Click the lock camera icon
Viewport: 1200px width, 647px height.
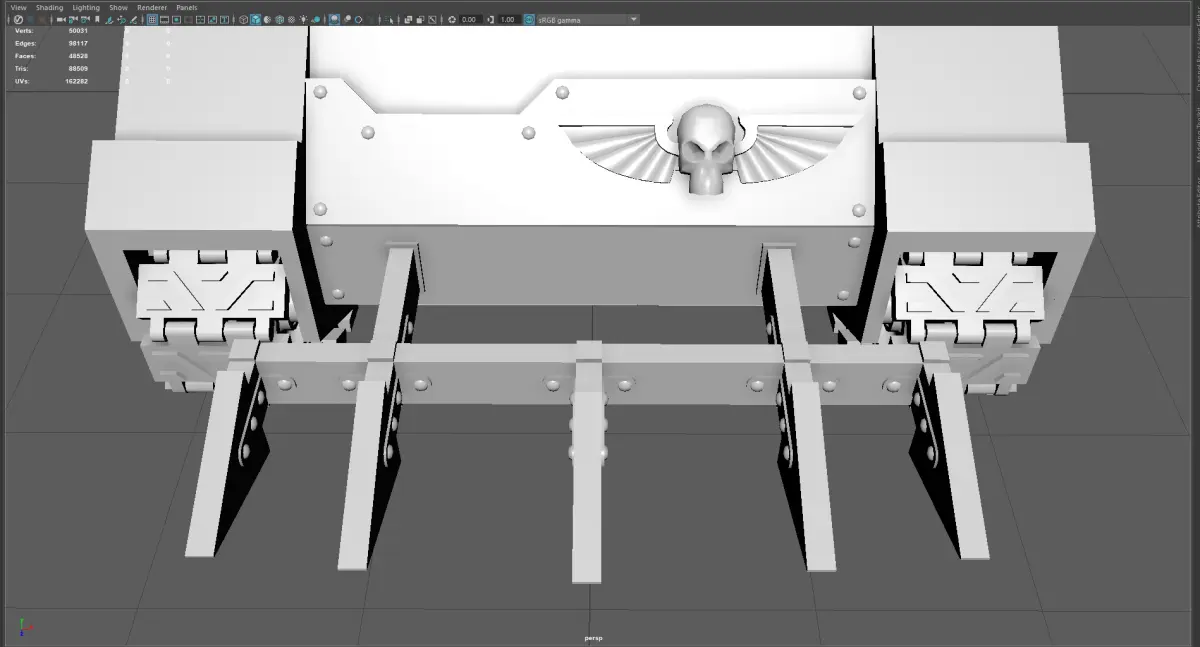click(73, 19)
